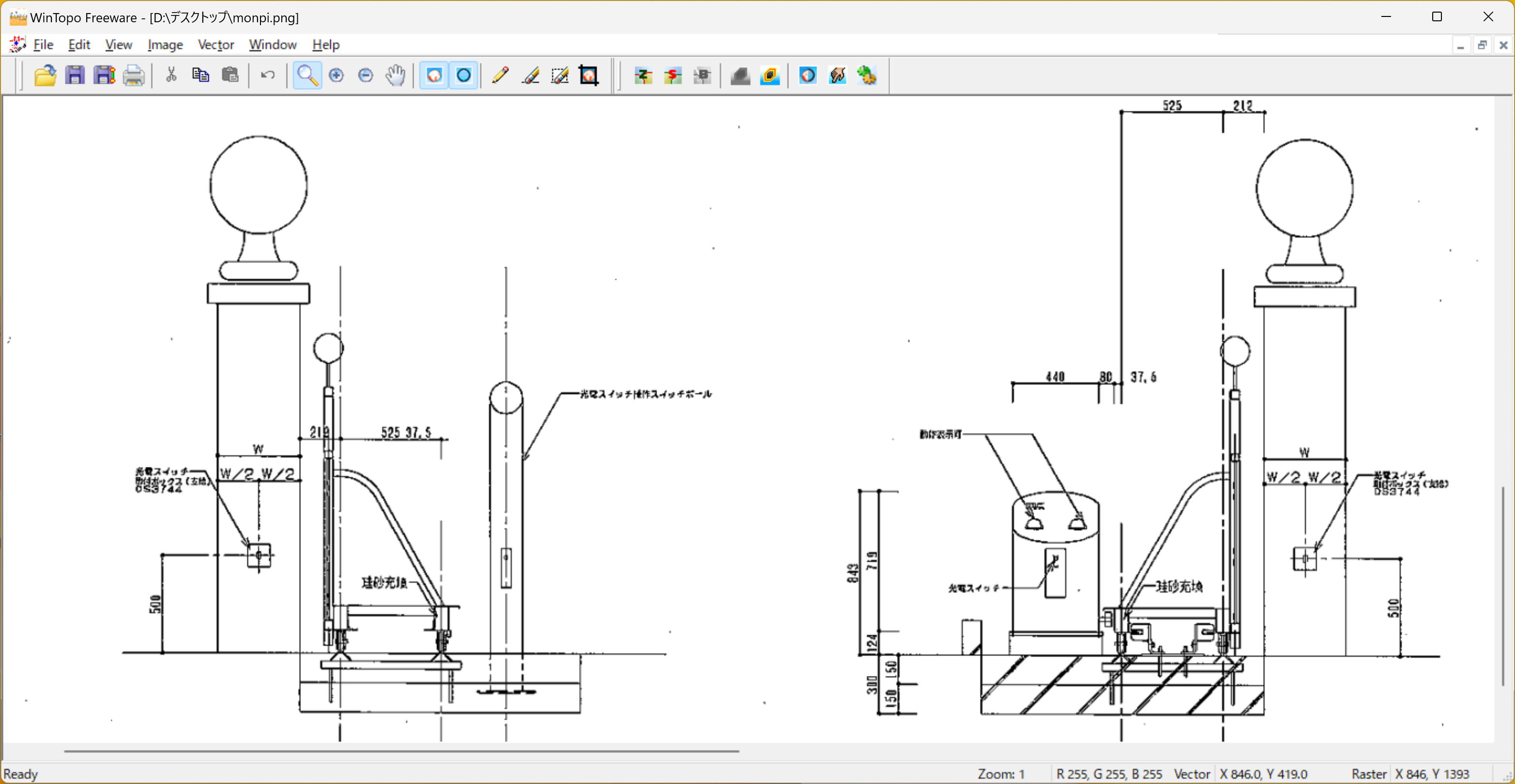Click the Zhang Suen thinning Z icon

[x=643, y=75]
